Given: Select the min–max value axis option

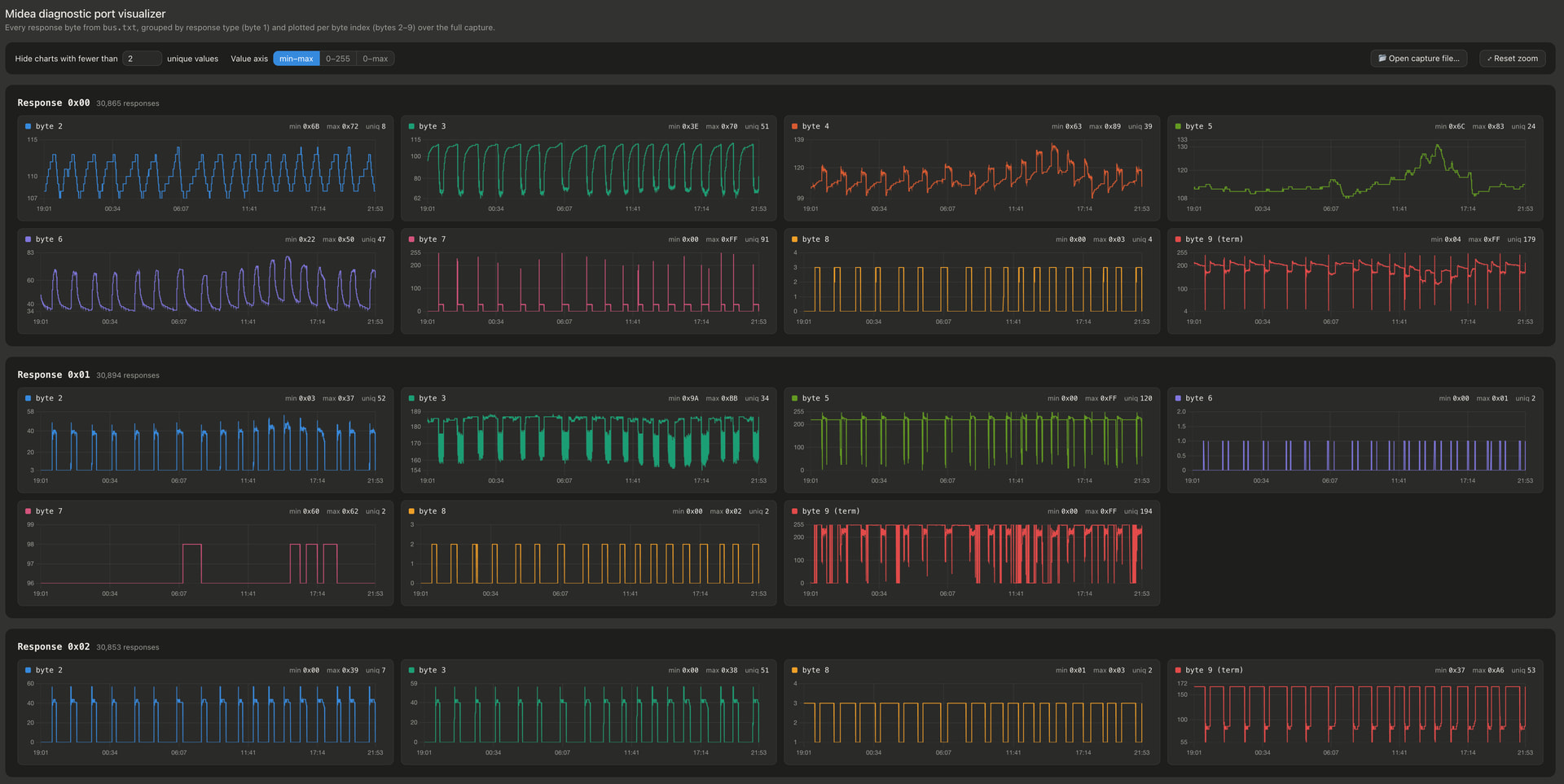Looking at the screenshot, I should click(x=296, y=59).
